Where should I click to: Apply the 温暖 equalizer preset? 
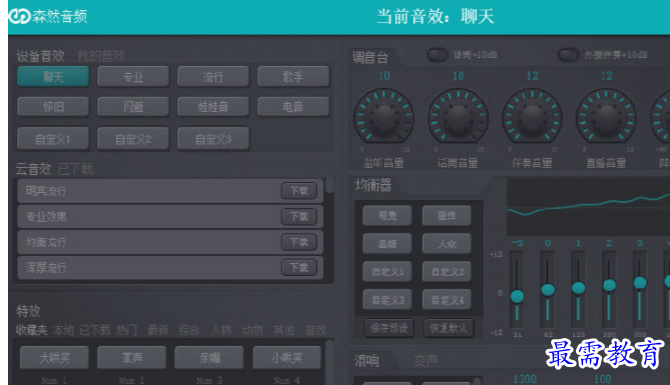point(387,244)
